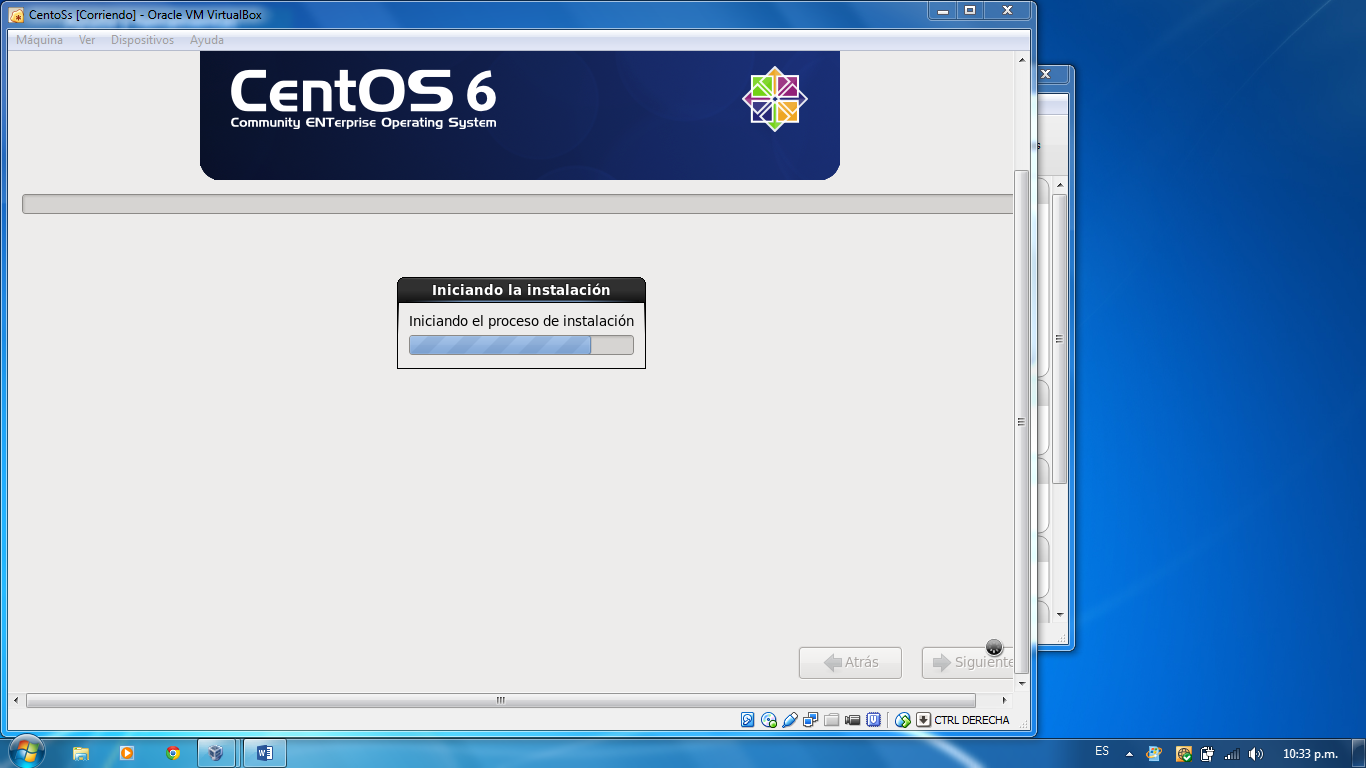Image resolution: width=1366 pixels, height=768 pixels.
Task: Click the long overall progress bar below the banner
Action: 518,204
